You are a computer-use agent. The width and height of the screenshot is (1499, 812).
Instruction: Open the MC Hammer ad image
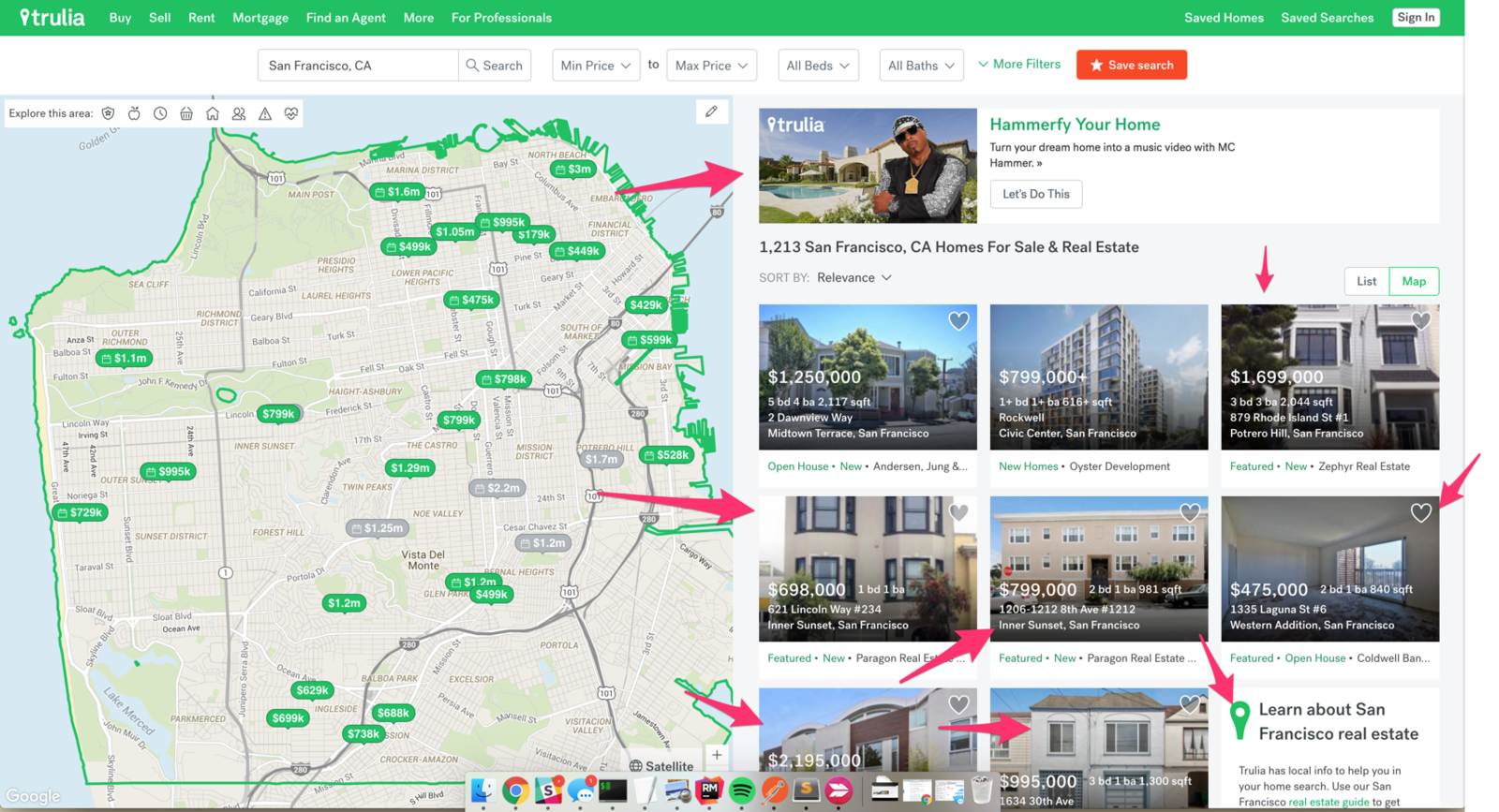(868, 166)
